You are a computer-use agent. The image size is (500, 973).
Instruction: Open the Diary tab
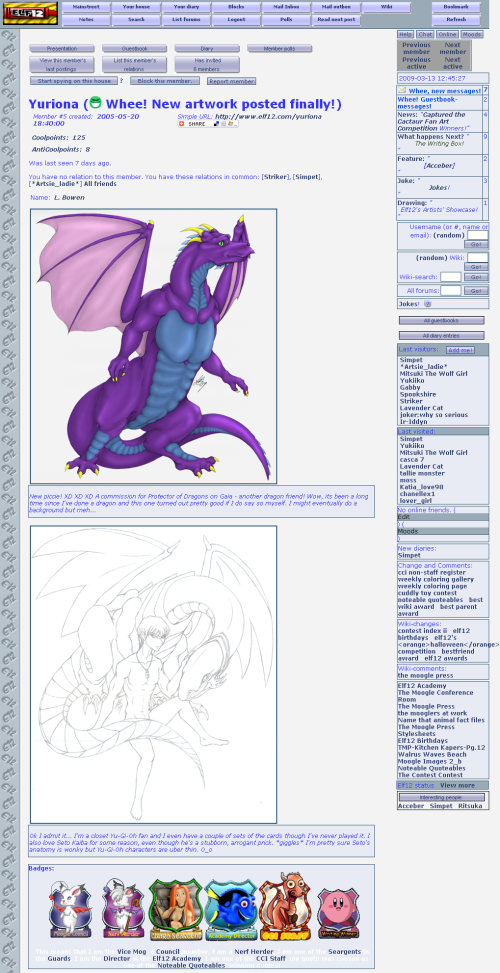coord(207,48)
